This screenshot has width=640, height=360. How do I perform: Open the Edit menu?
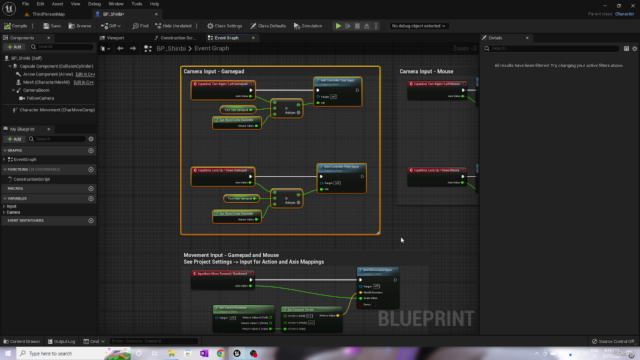pyautogui.click(x=40, y=4)
